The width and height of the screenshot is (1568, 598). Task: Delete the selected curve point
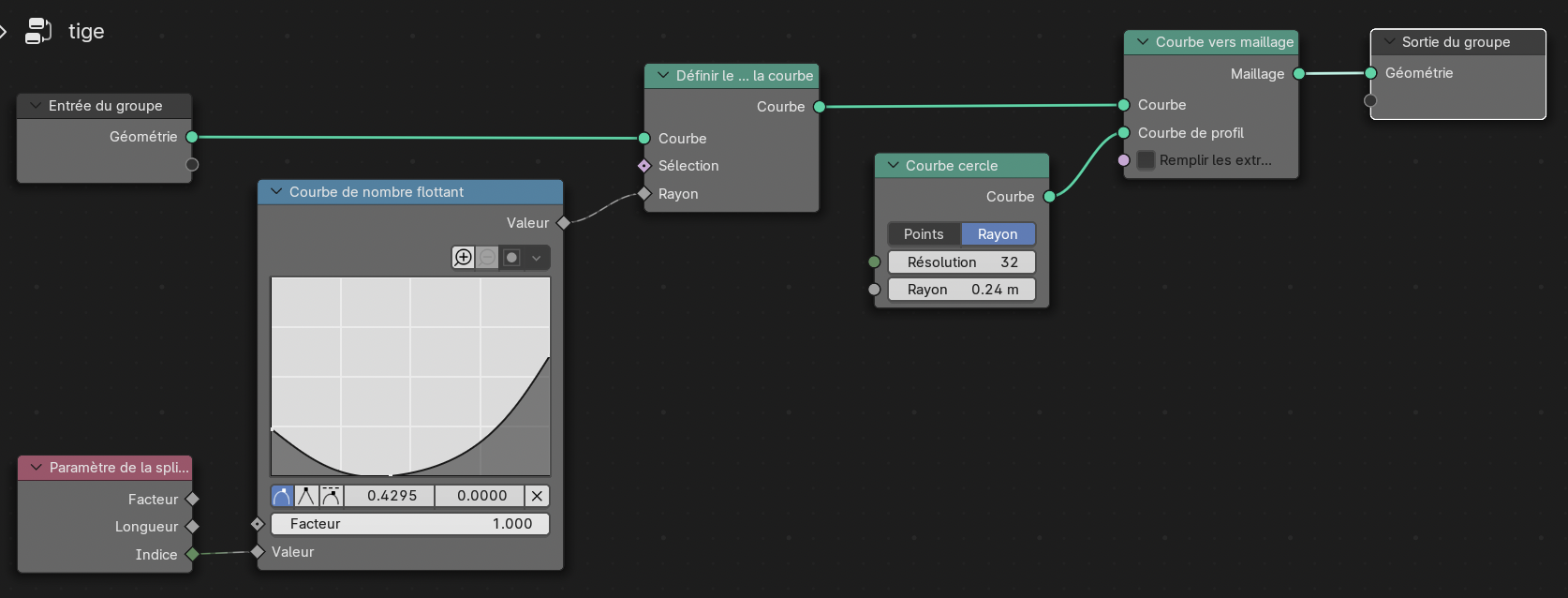point(537,496)
